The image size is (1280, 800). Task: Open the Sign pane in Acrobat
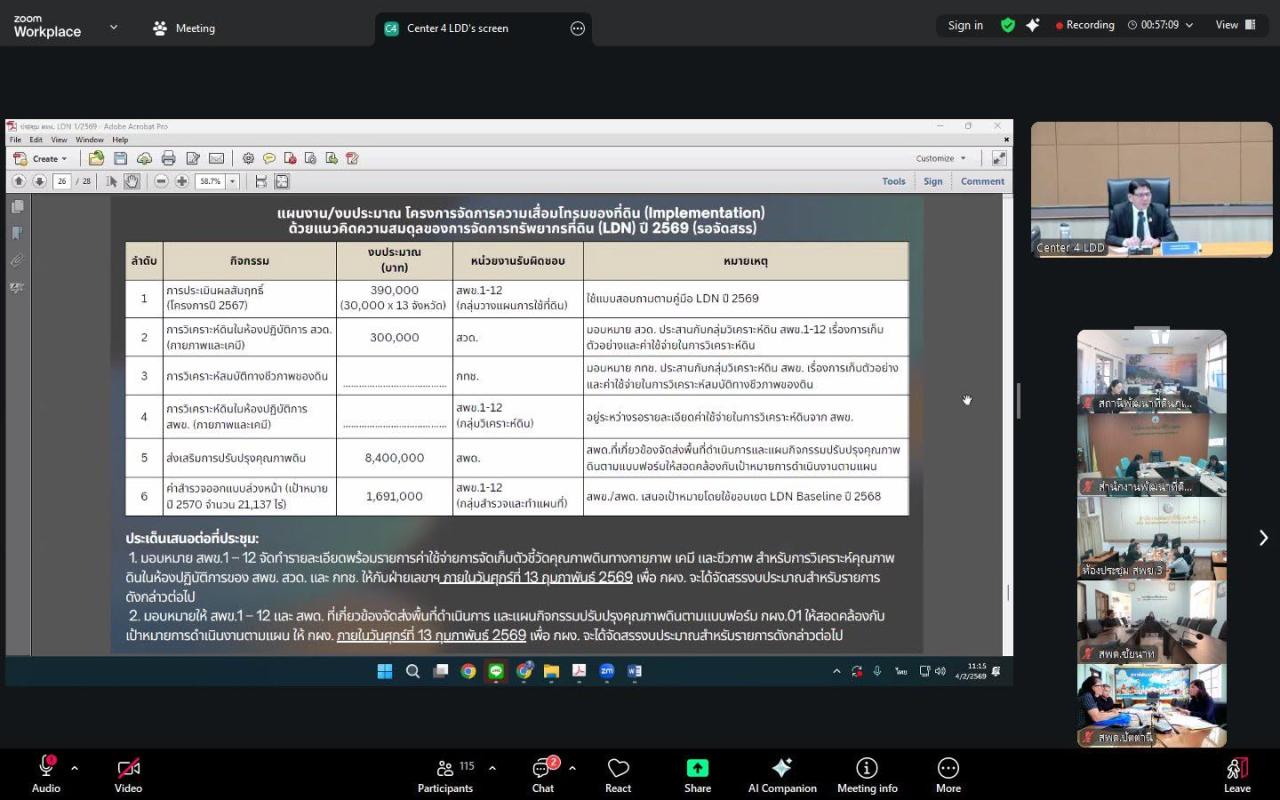(x=933, y=181)
